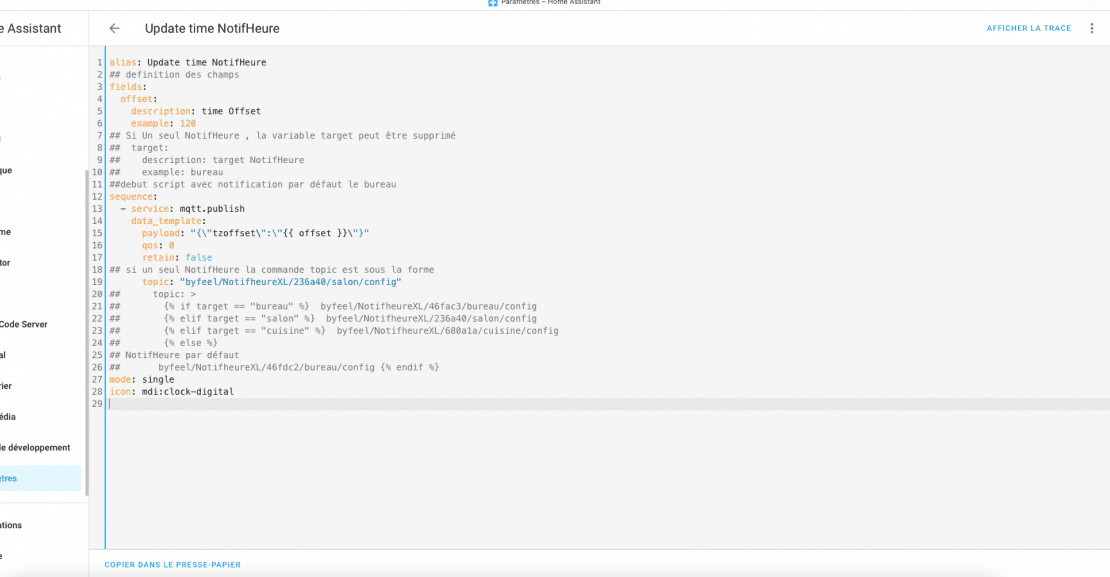Click the Update time NotifHeure page title

coord(212,29)
